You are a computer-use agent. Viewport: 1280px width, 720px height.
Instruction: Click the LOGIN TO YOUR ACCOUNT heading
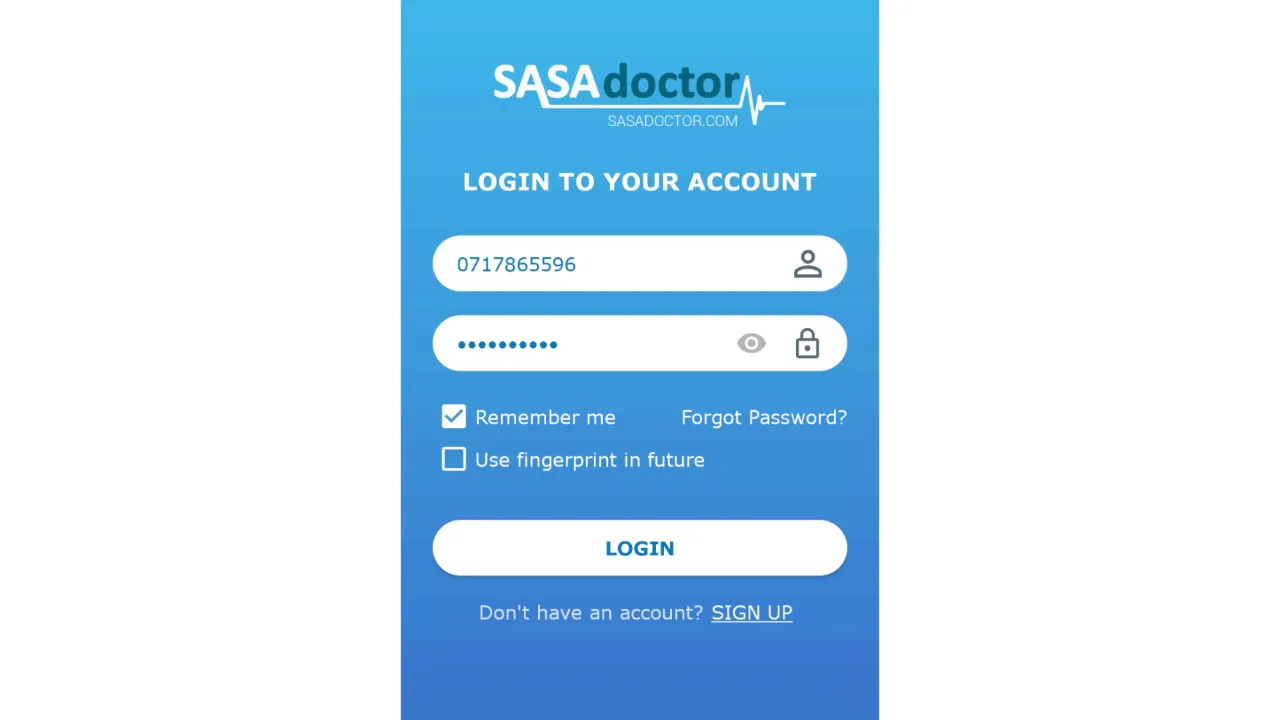pyautogui.click(x=640, y=182)
